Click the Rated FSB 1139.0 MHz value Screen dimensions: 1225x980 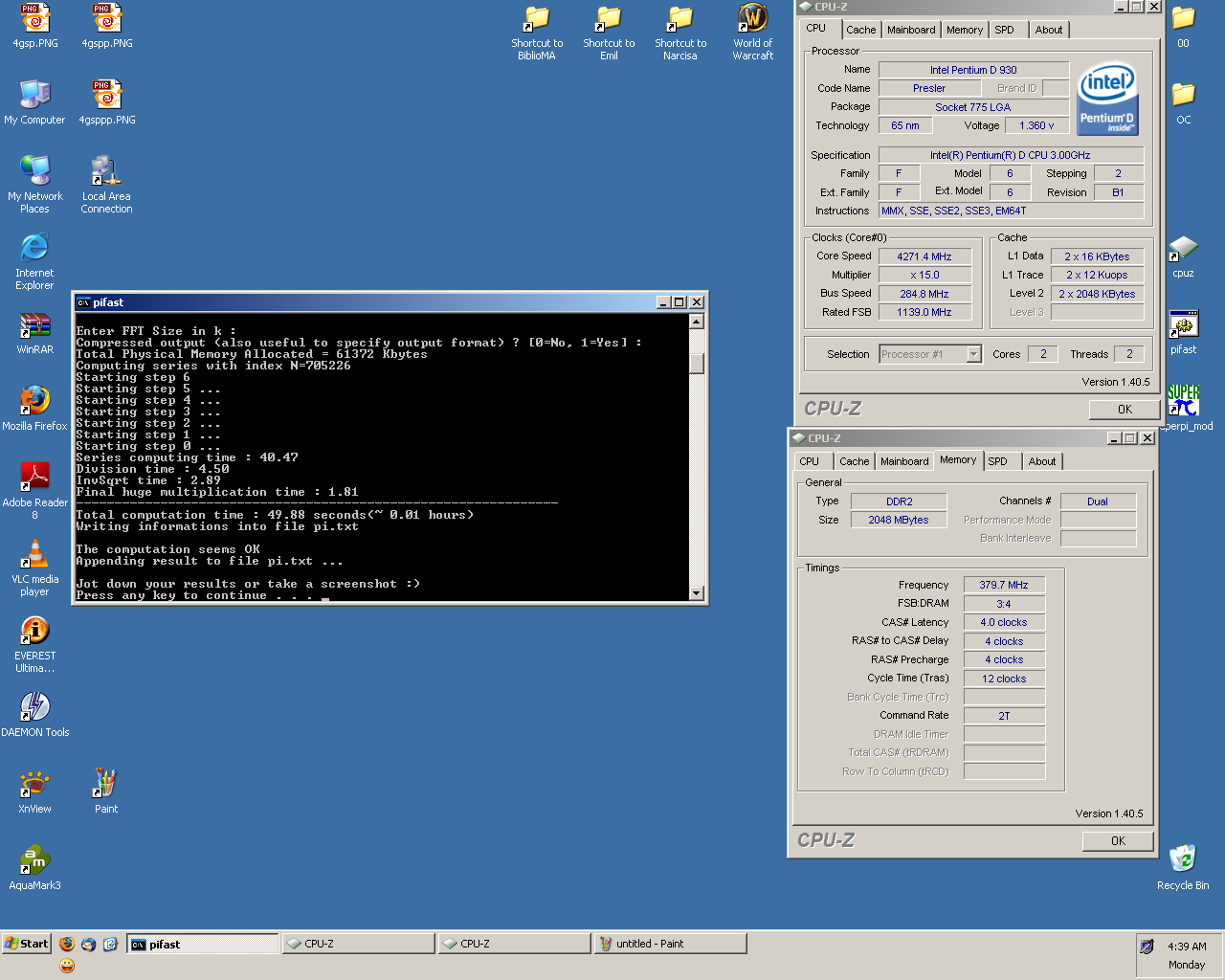(x=924, y=312)
